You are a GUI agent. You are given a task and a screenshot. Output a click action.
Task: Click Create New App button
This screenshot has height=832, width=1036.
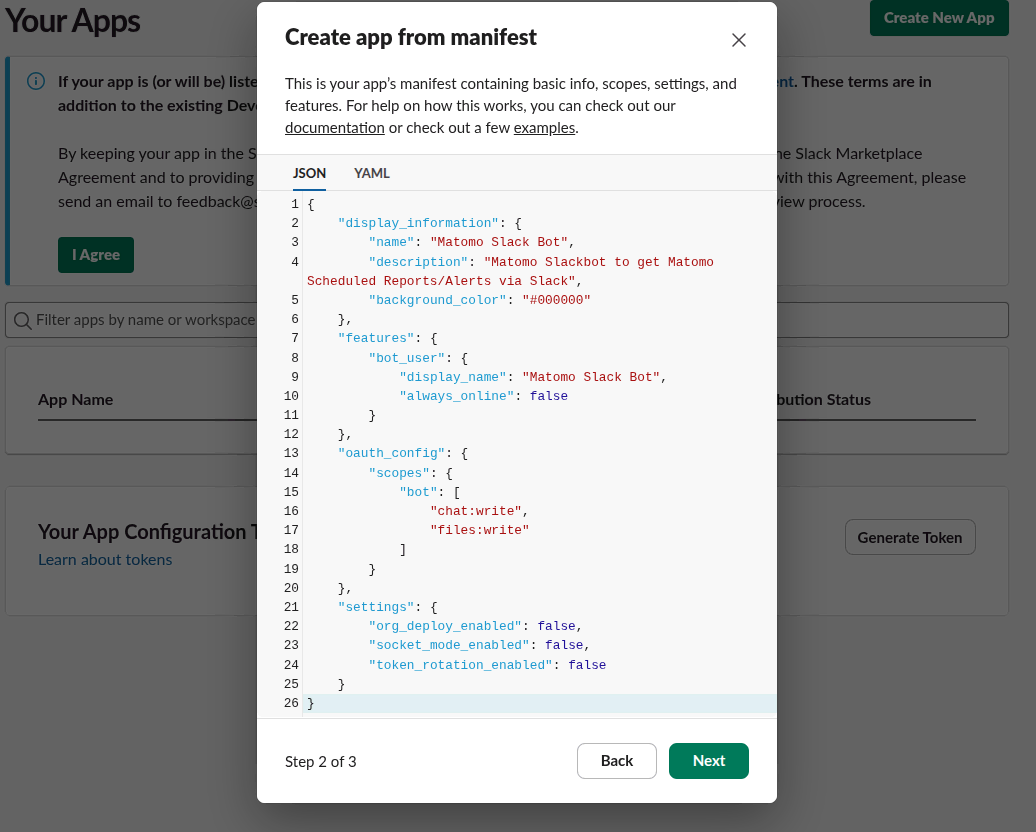(938, 18)
